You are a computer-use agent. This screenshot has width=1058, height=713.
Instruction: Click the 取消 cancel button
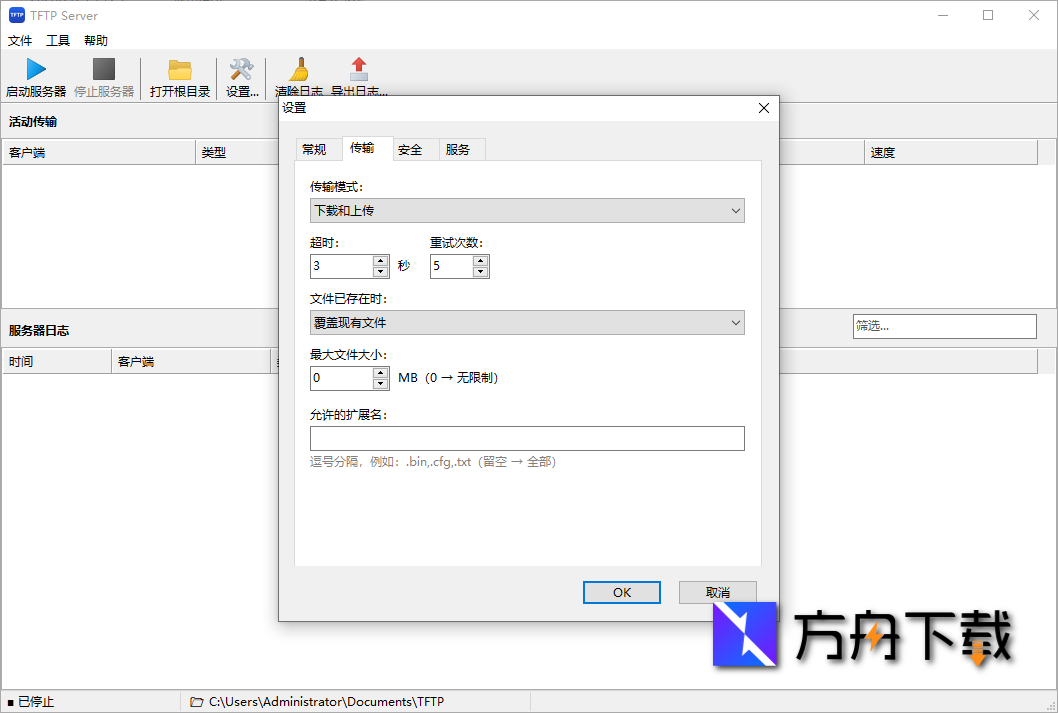pyautogui.click(x=718, y=592)
